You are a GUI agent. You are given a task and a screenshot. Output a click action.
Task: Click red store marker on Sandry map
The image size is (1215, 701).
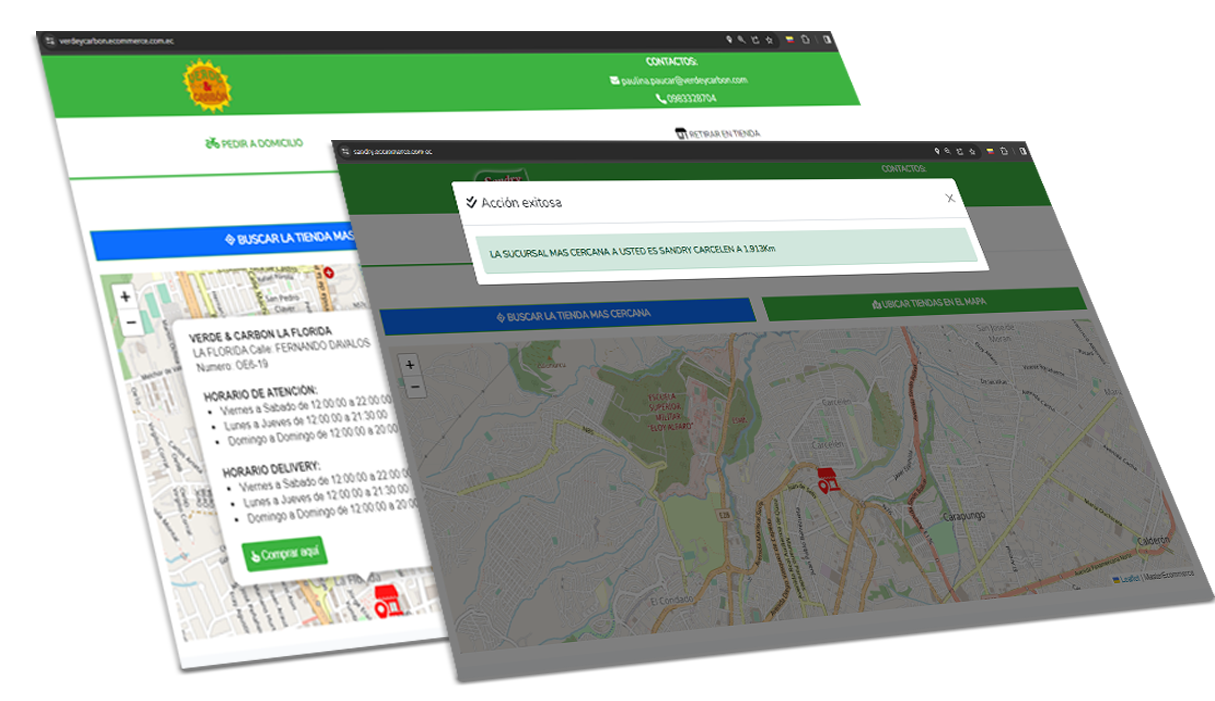coord(827,480)
